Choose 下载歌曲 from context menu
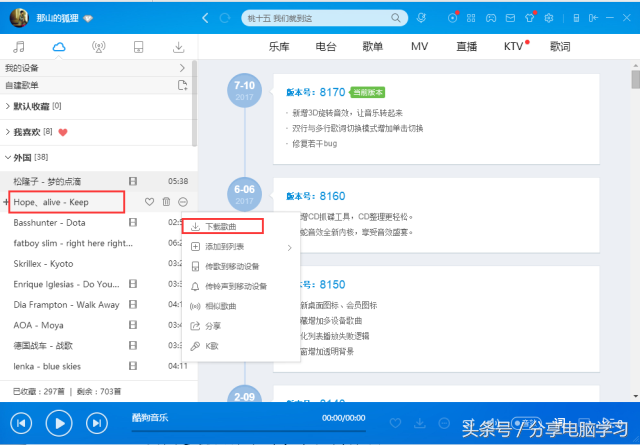The width and height of the screenshot is (640, 445). coord(223,226)
